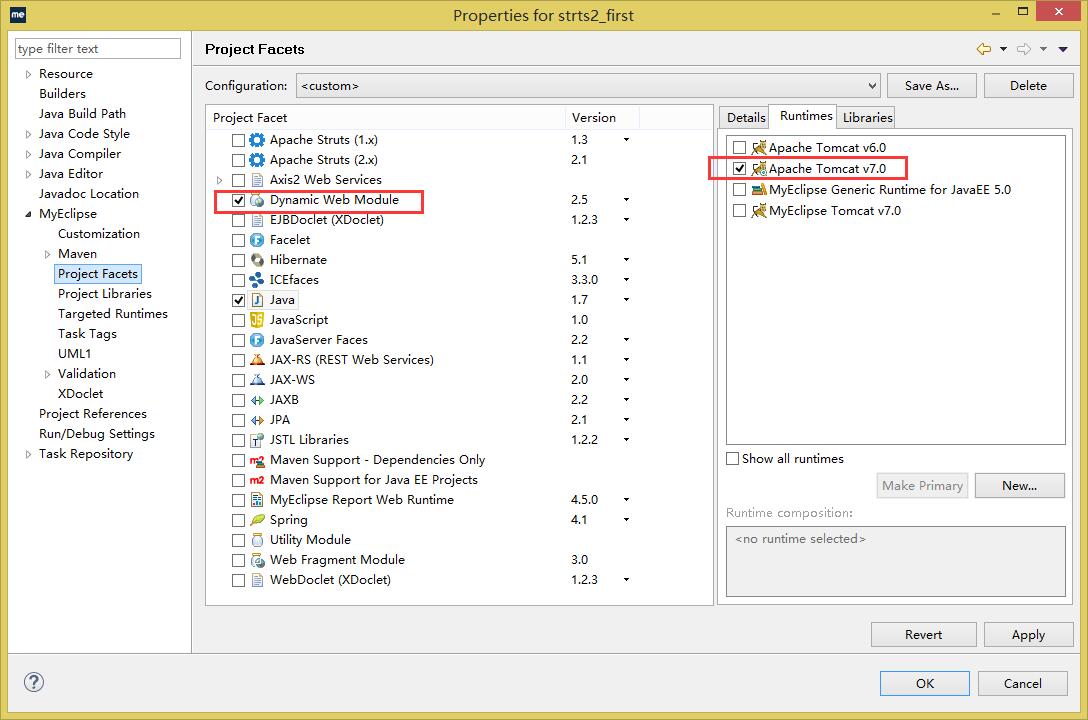Click the Web Fragment Module icon

point(257,560)
